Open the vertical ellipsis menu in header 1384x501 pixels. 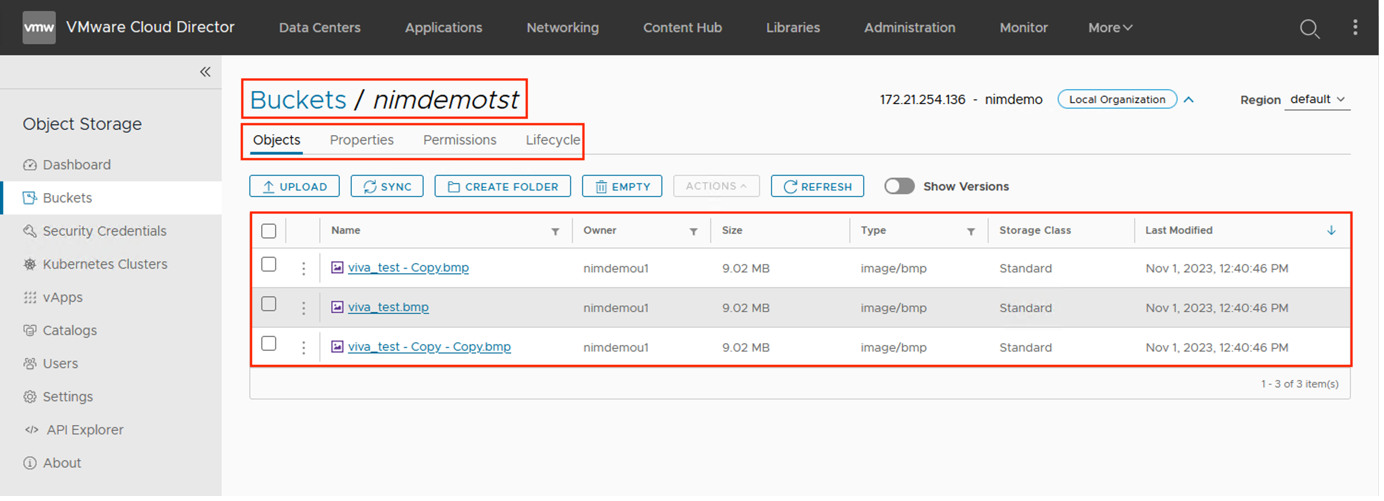[1356, 28]
